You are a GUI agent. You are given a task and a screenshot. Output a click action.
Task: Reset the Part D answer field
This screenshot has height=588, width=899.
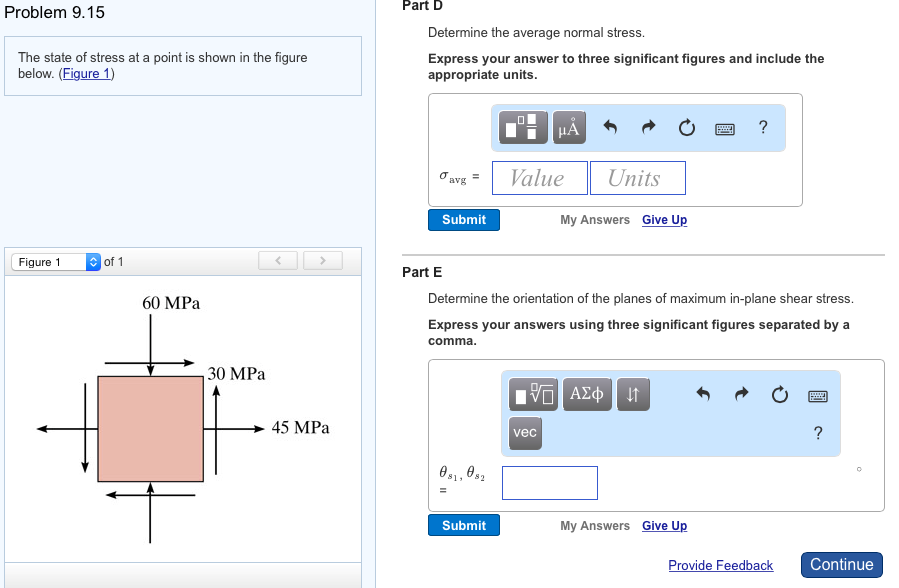coord(686,127)
